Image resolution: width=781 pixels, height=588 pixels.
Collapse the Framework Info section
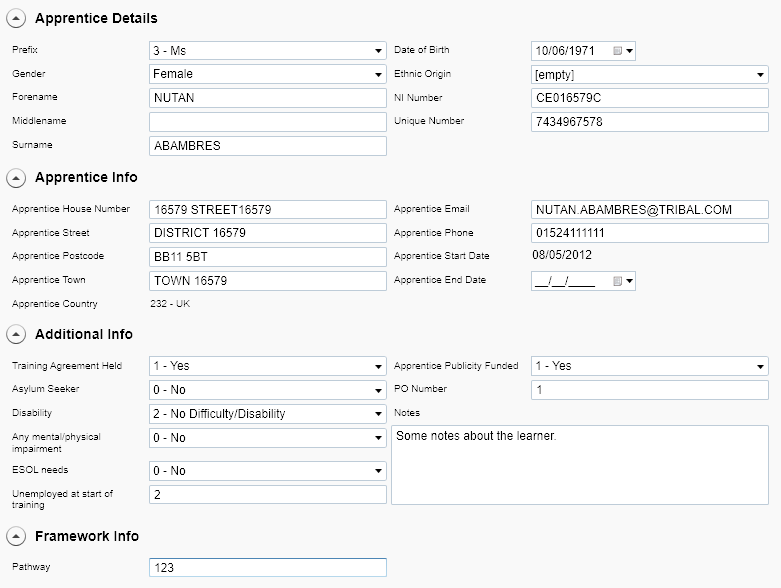16,537
